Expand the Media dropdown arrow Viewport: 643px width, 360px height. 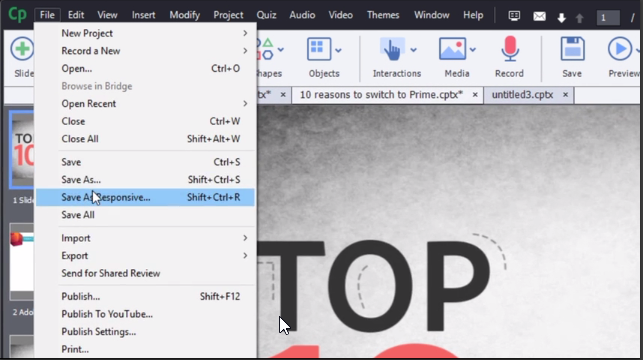[x=473, y=50]
